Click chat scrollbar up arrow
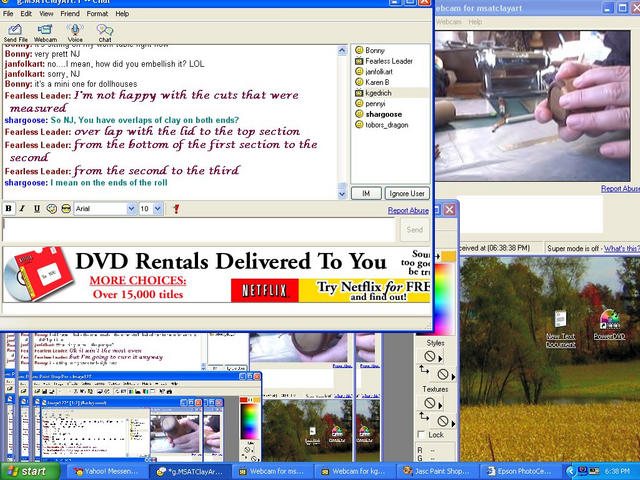 click(x=342, y=51)
